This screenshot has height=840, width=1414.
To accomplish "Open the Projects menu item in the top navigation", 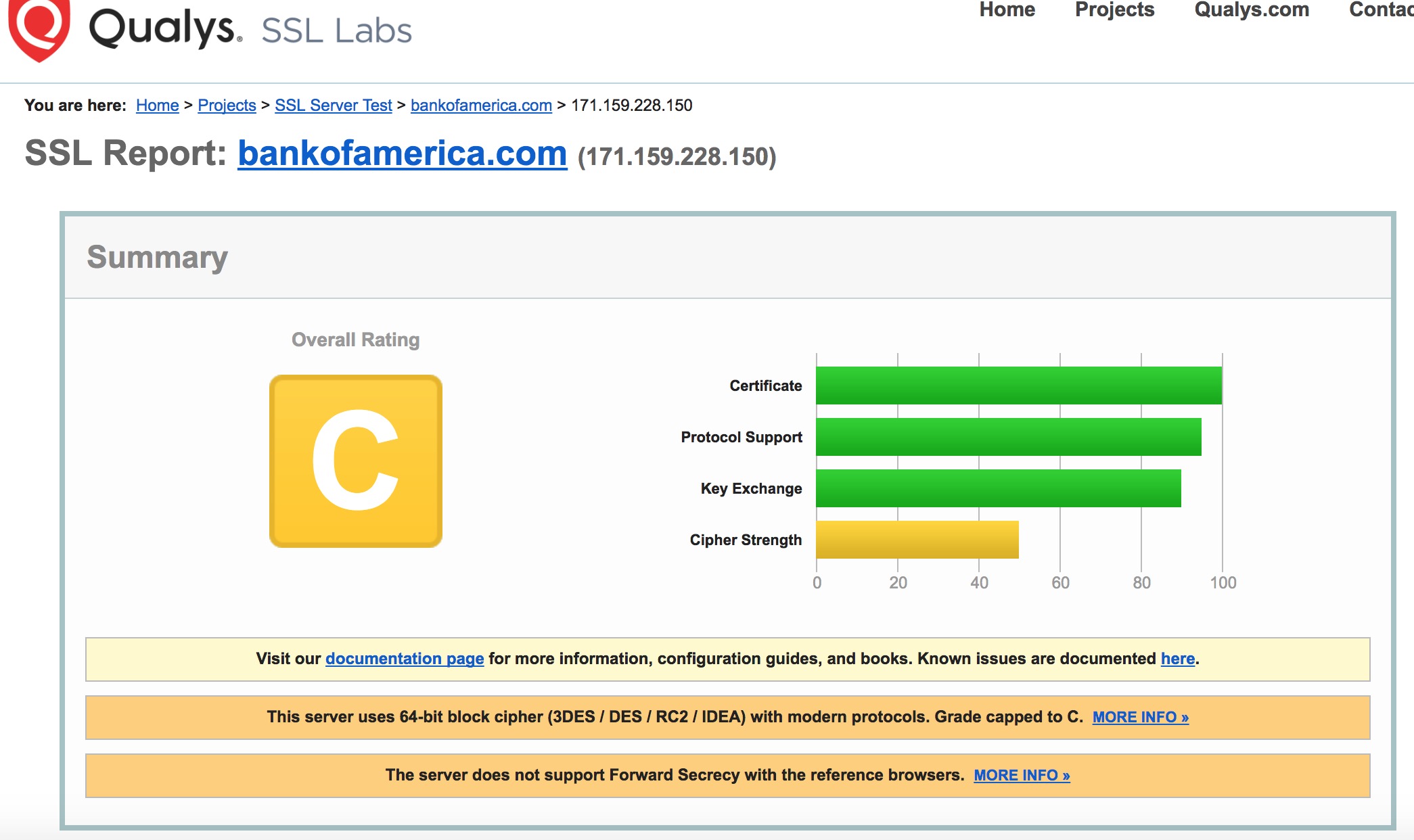I will 1114,9.
